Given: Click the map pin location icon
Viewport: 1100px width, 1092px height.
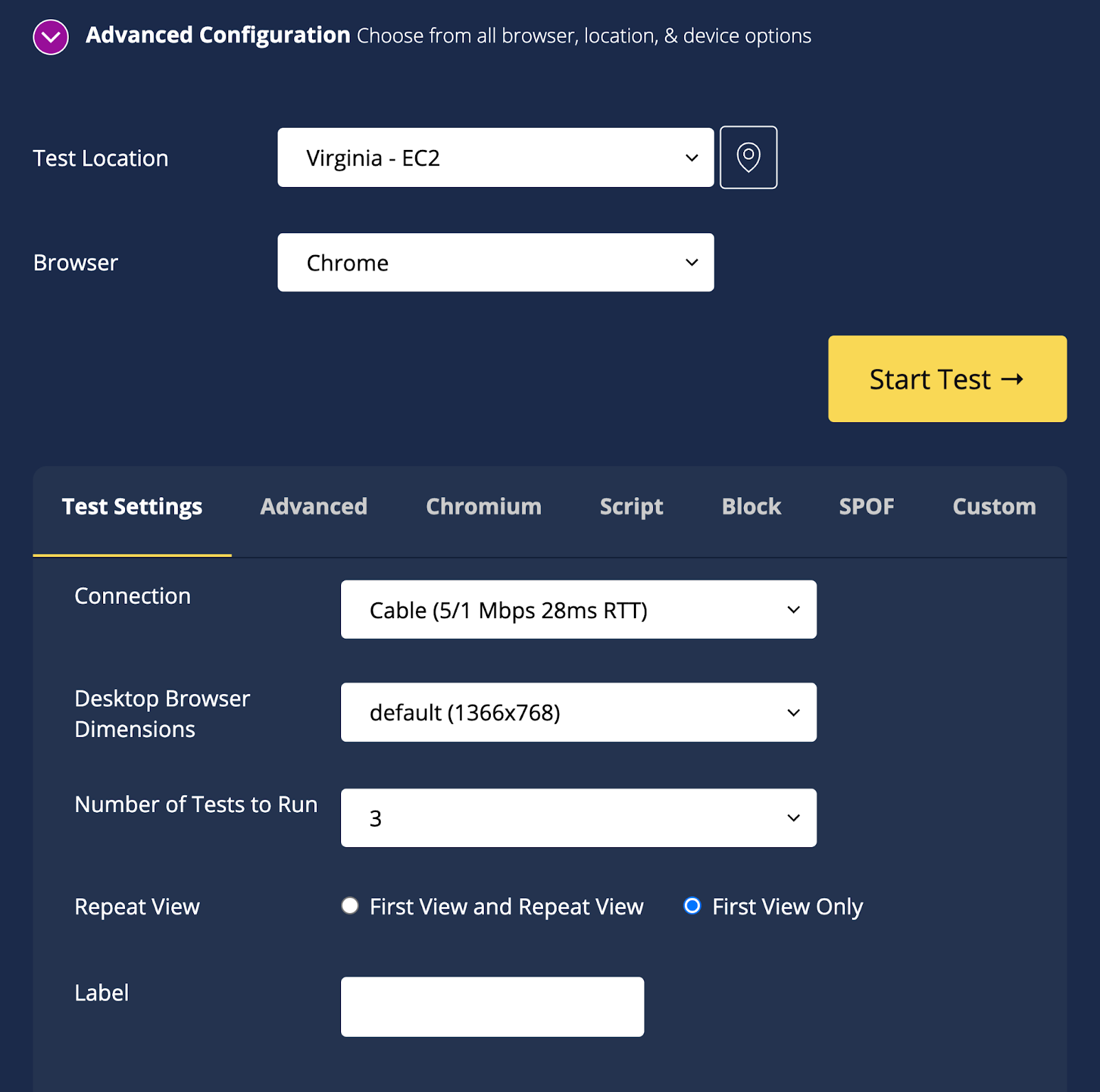Looking at the screenshot, I should click(748, 157).
